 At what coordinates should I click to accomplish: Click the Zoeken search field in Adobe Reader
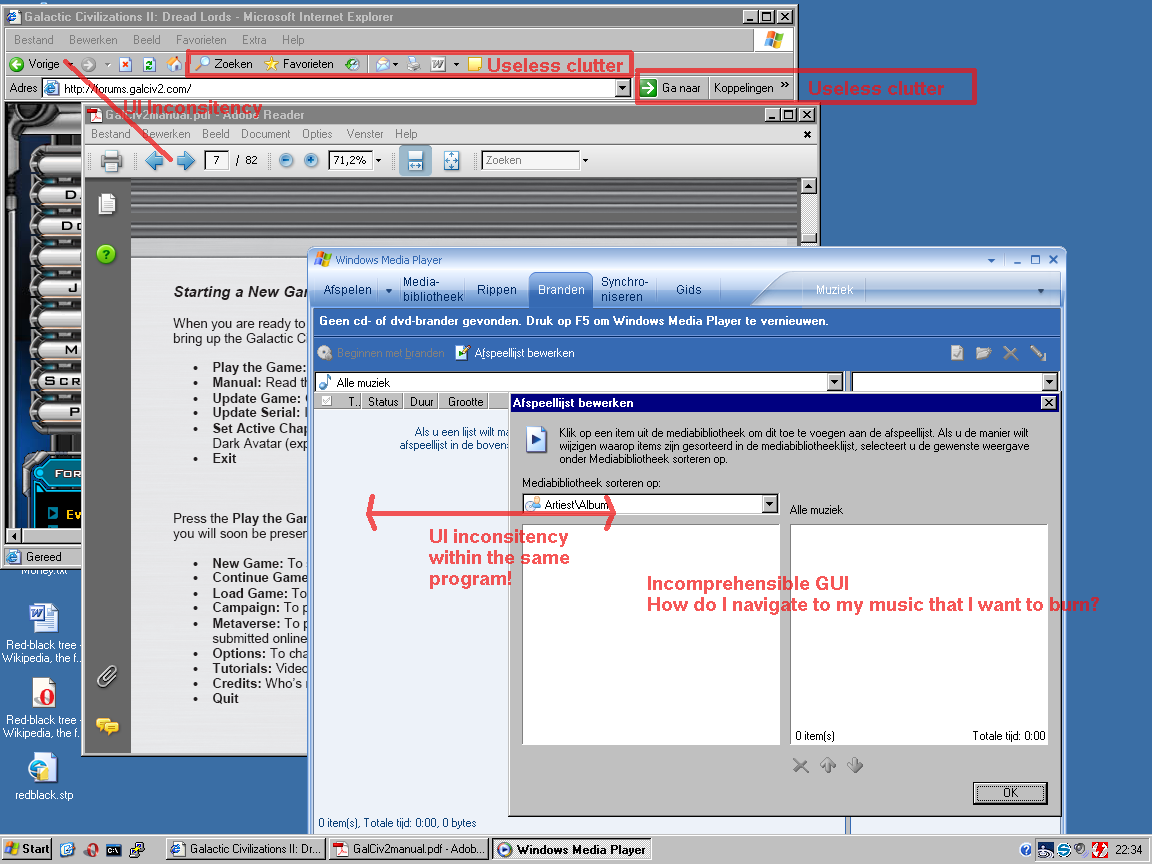530,160
